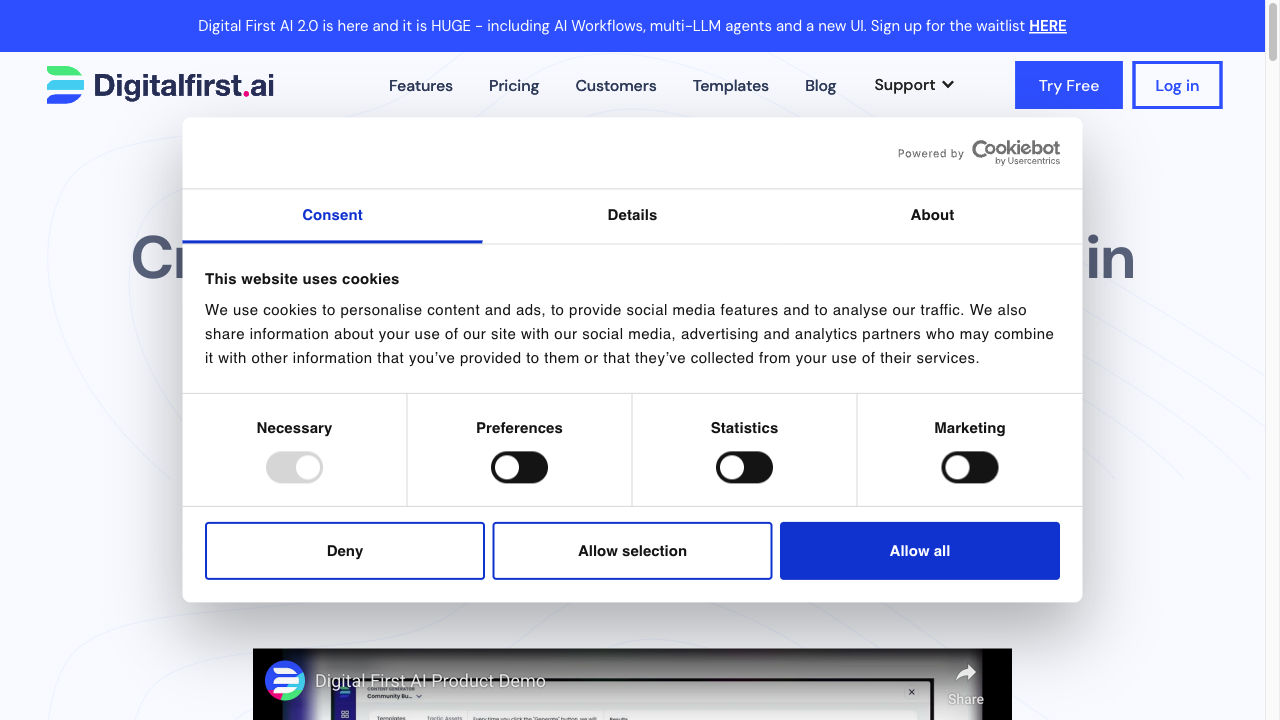
Task: Open the Customers nav item
Action: pyautogui.click(x=616, y=86)
